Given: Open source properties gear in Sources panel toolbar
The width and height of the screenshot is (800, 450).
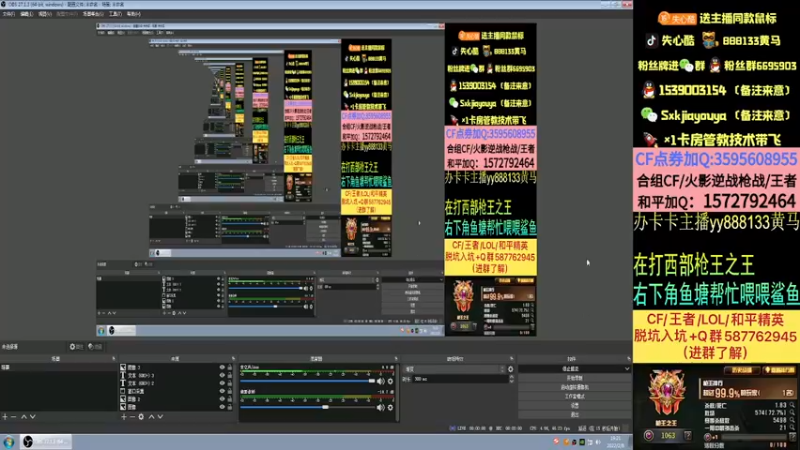Looking at the screenshot, I should click(141, 417).
